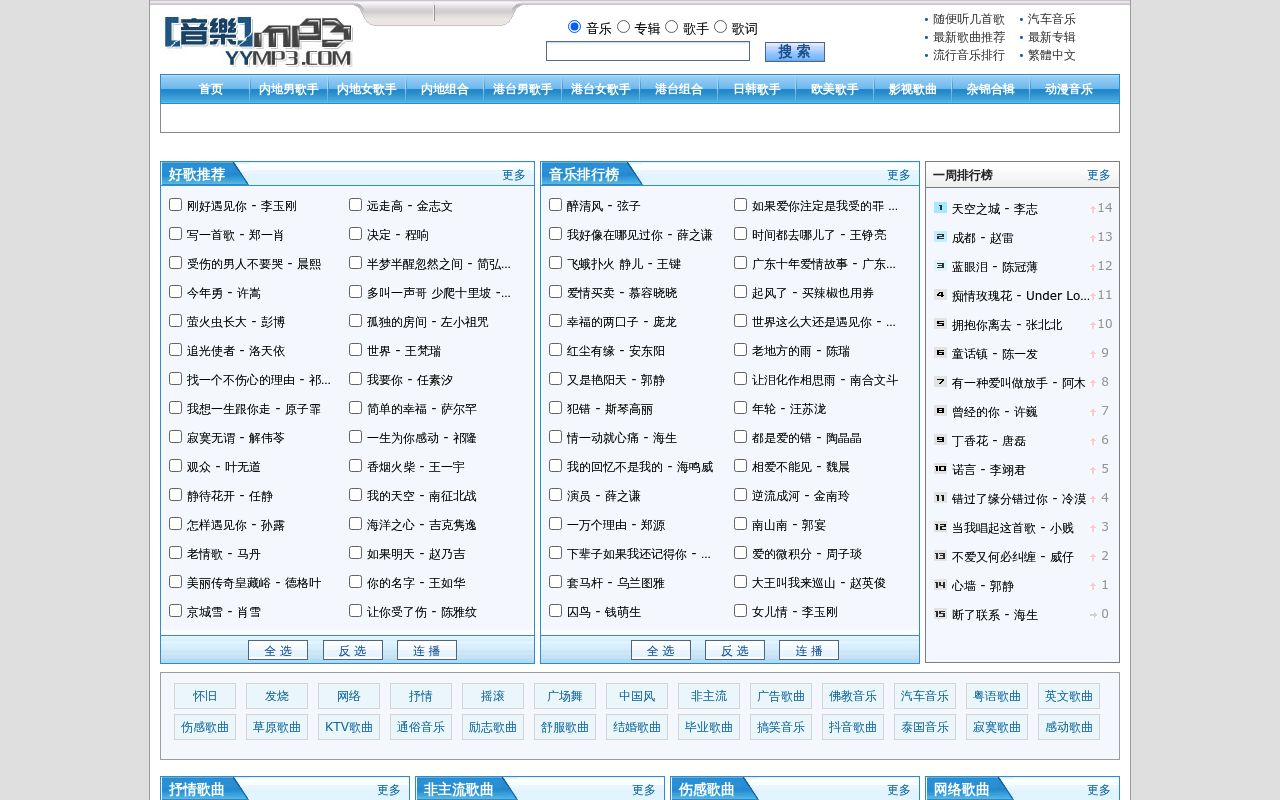Click the arrow icon next to 断了联系
This screenshot has width=1280, height=800.
(x=1093, y=615)
